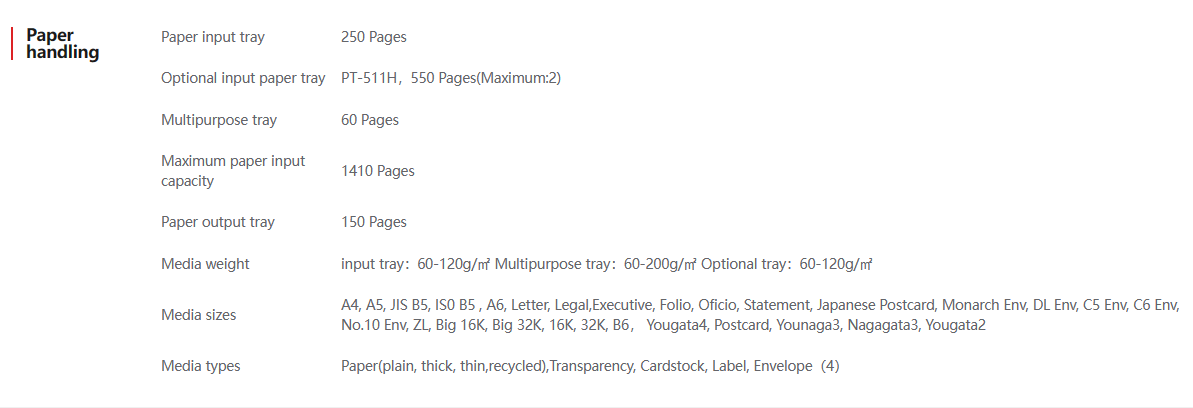Select the "Media weight" row label
The width and height of the screenshot is (1193, 408).
coord(205,264)
